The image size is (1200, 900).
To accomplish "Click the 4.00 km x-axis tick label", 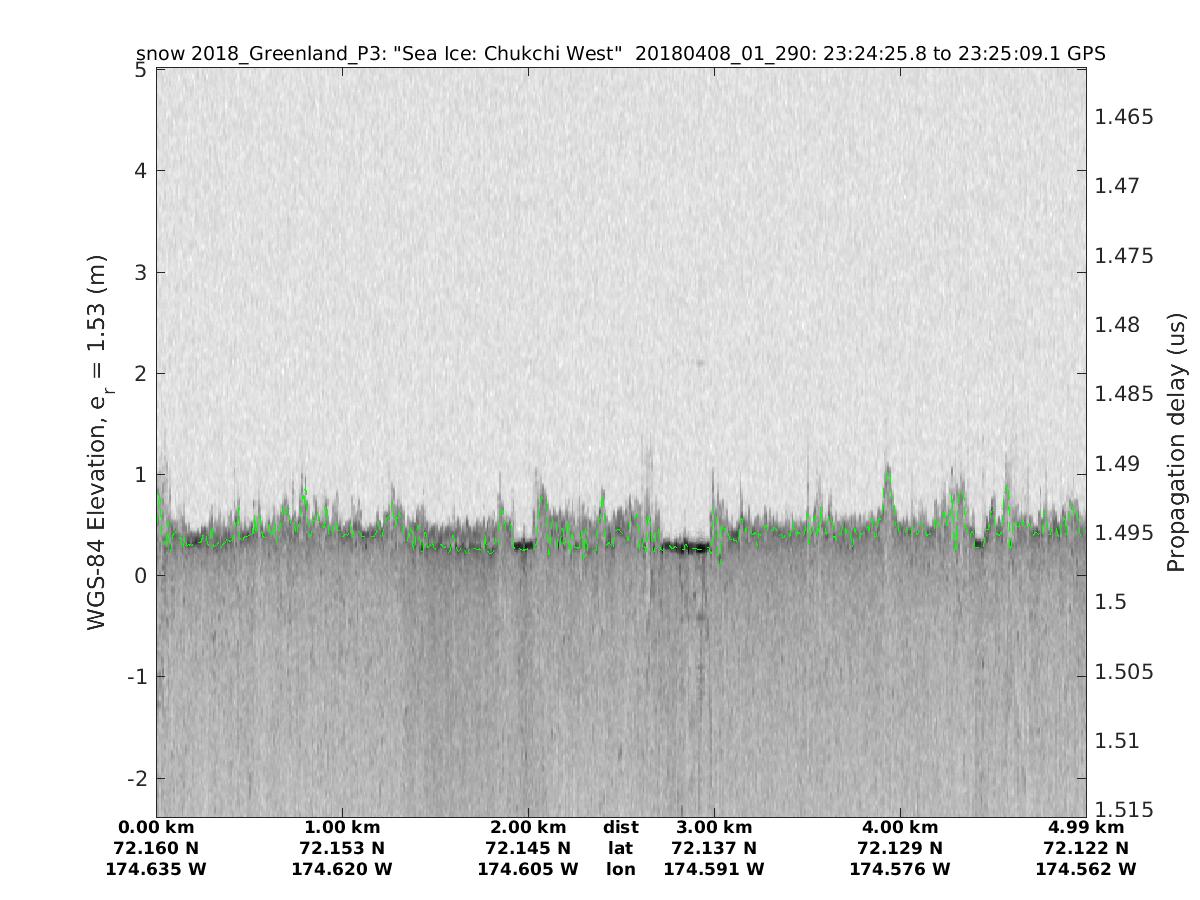I will click(x=900, y=827).
